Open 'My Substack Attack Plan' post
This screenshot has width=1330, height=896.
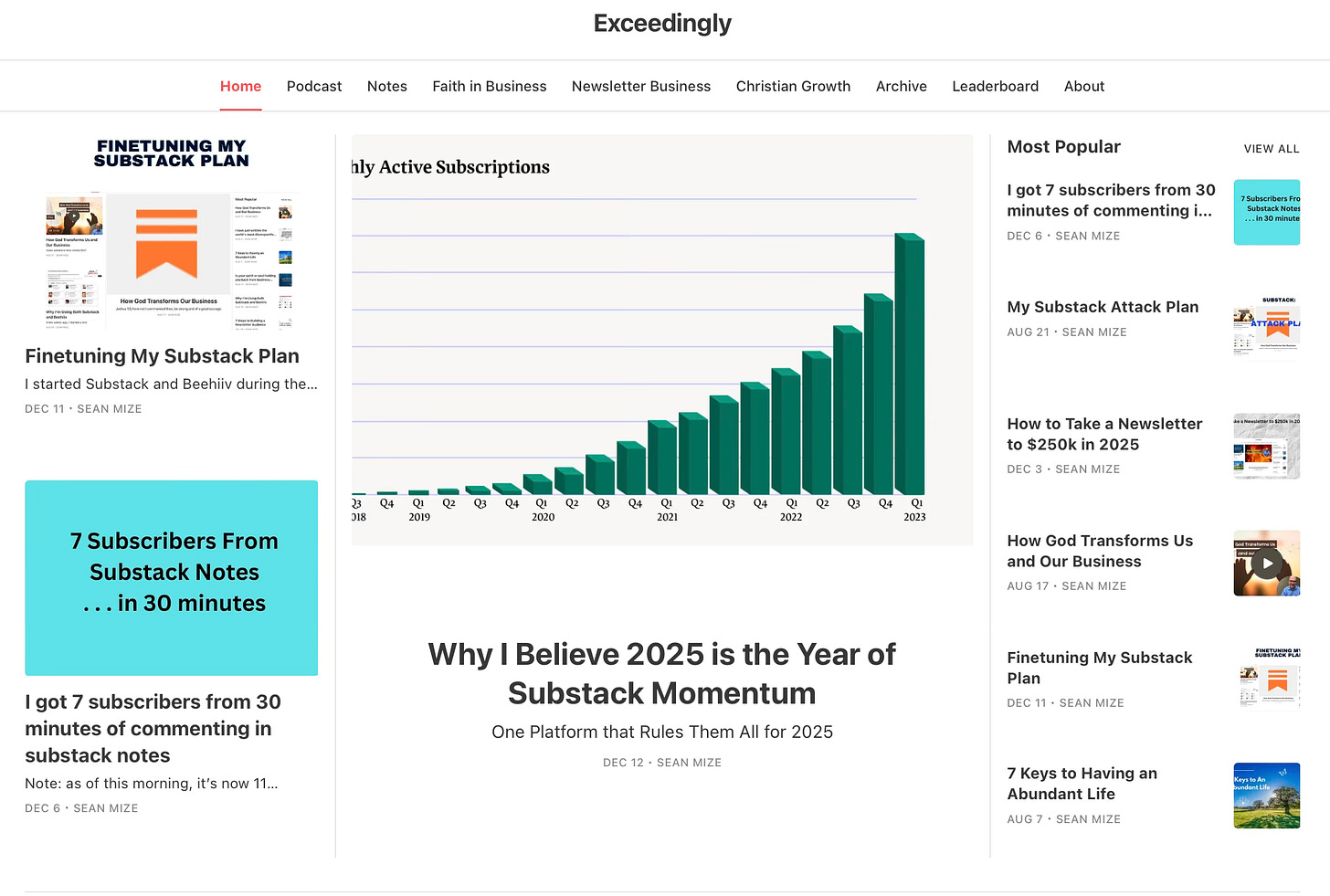pos(1103,307)
